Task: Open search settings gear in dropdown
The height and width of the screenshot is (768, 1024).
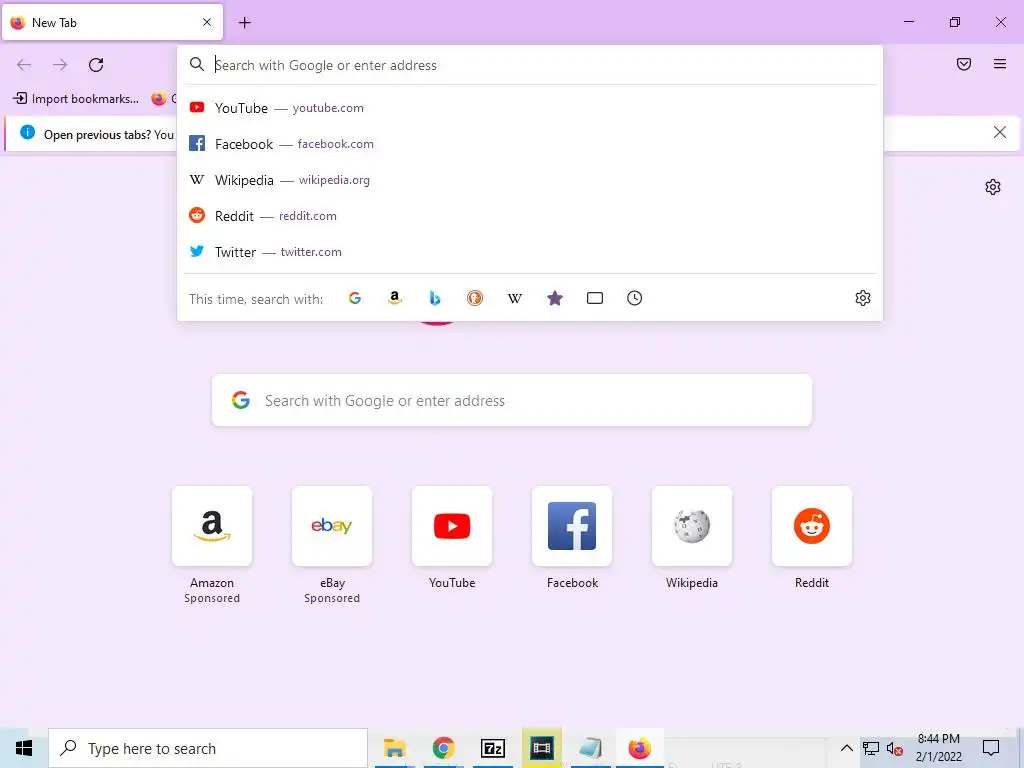Action: [x=863, y=298]
